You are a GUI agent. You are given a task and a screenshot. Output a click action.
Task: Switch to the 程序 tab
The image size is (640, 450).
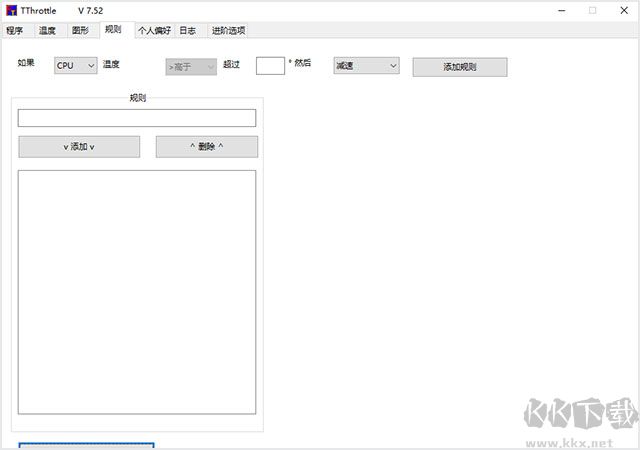14,31
